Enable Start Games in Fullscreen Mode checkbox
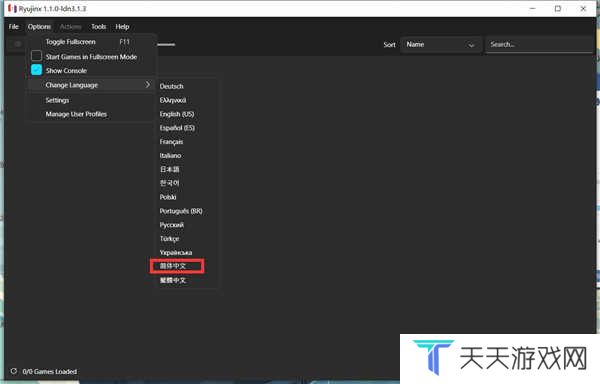Viewport: 600px width, 384px height. pyautogui.click(x=36, y=56)
